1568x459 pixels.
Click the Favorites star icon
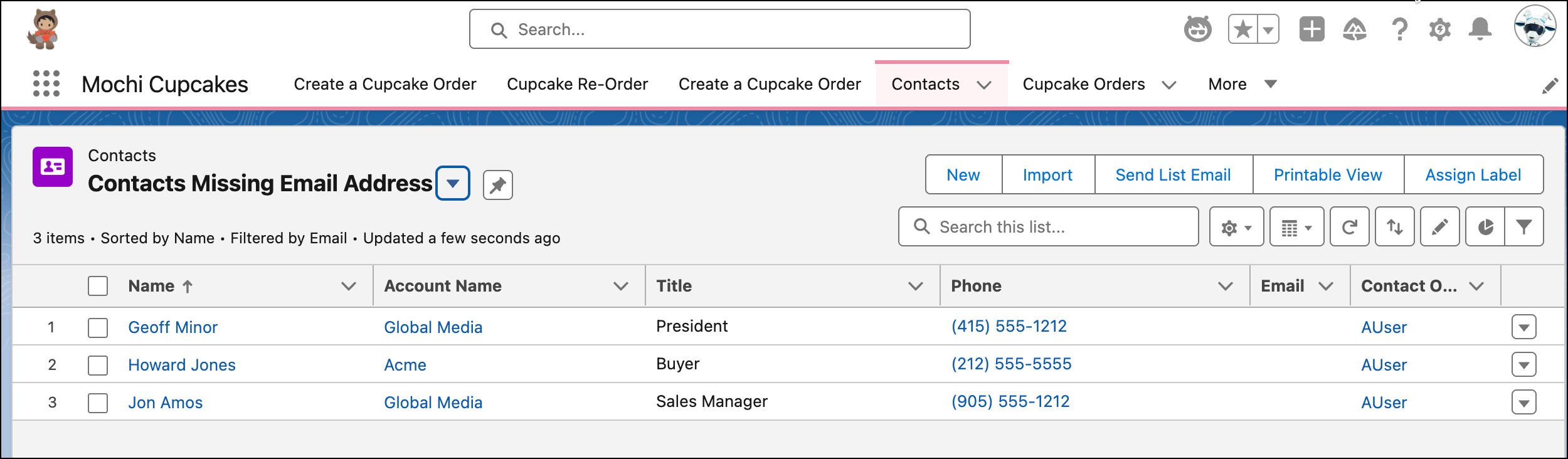(x=1242, y=29)
